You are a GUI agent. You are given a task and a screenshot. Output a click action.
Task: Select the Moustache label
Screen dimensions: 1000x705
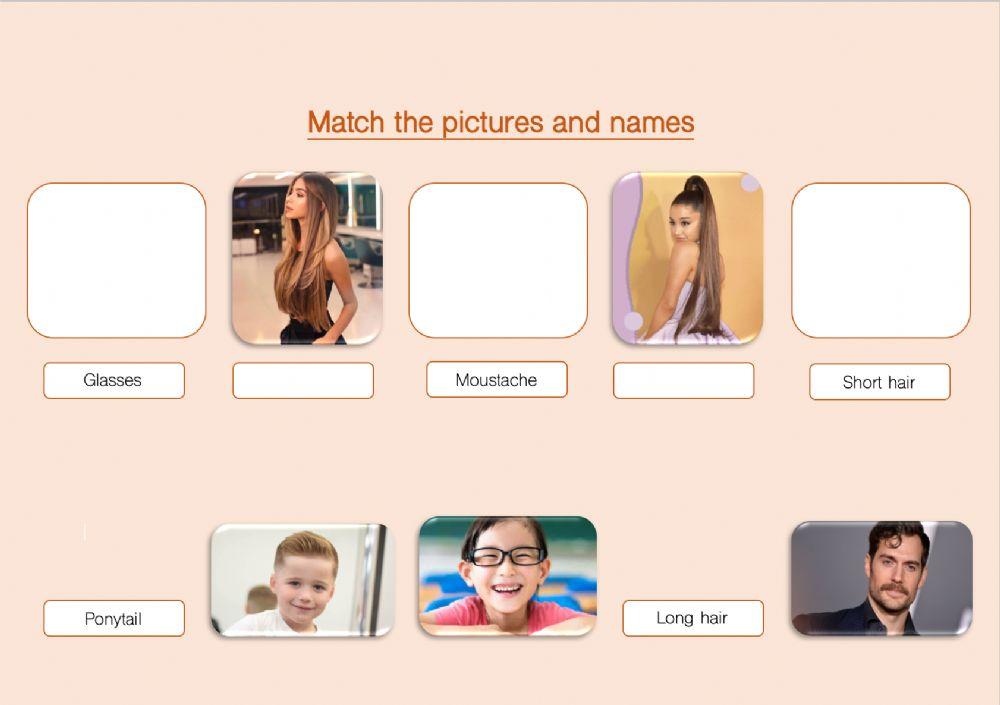click(497, 380)
